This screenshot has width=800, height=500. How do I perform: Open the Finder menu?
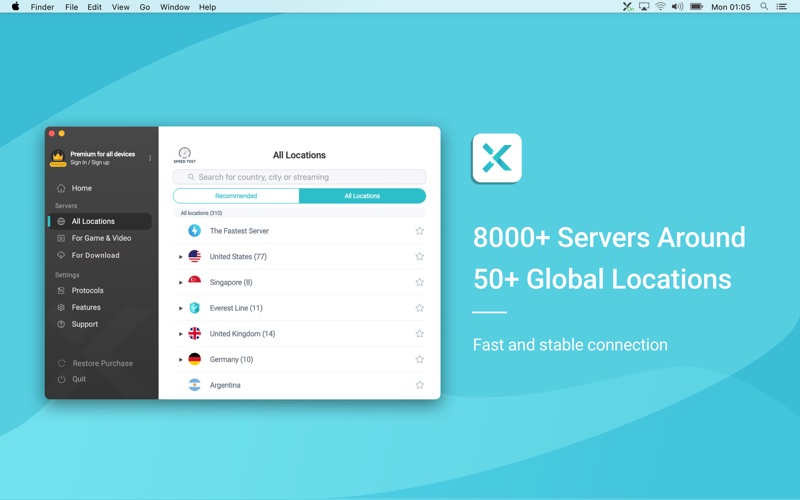[42, 7]
